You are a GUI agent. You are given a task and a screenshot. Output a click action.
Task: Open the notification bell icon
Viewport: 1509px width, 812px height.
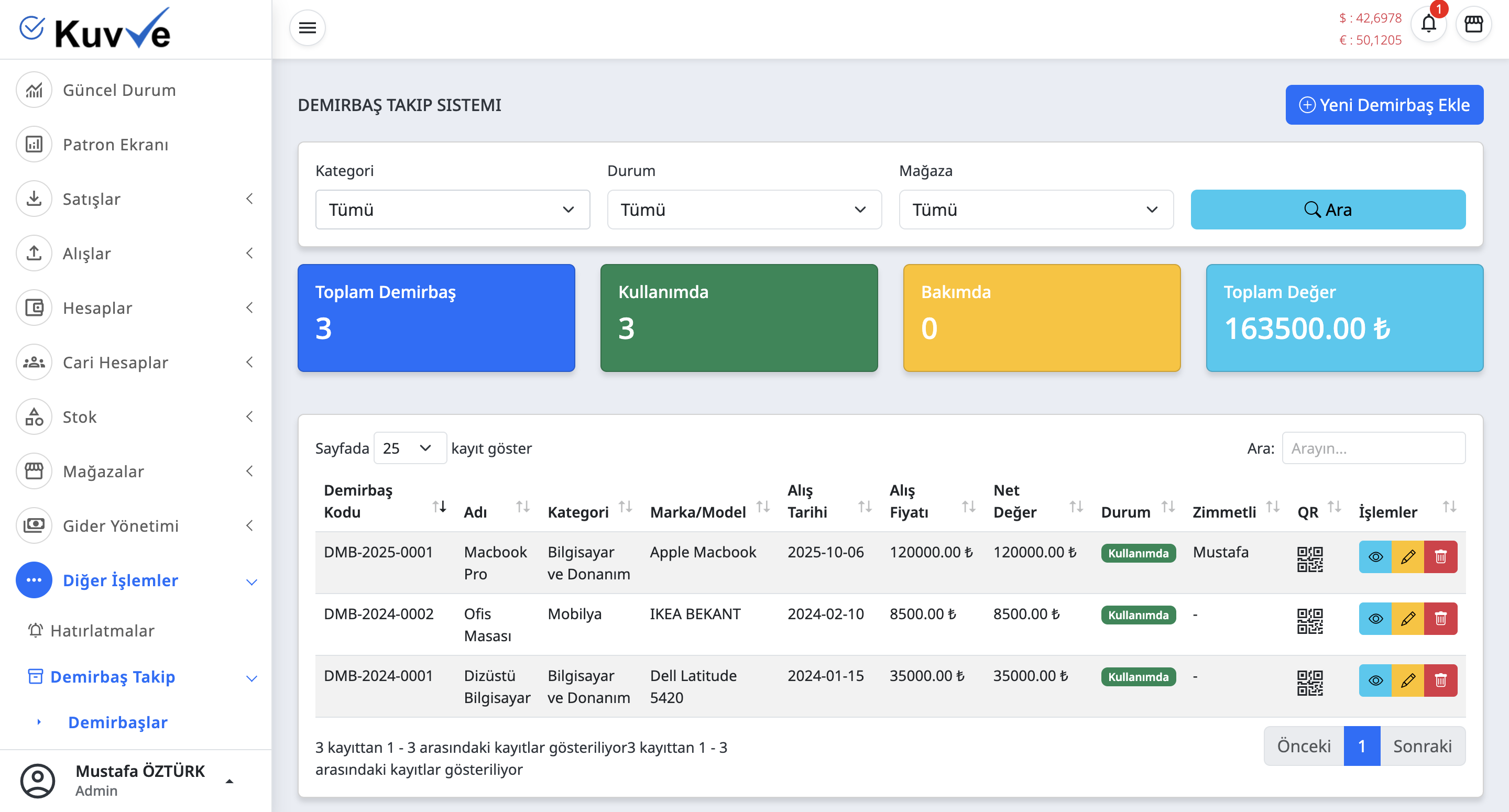click(x=1428, y=25)
